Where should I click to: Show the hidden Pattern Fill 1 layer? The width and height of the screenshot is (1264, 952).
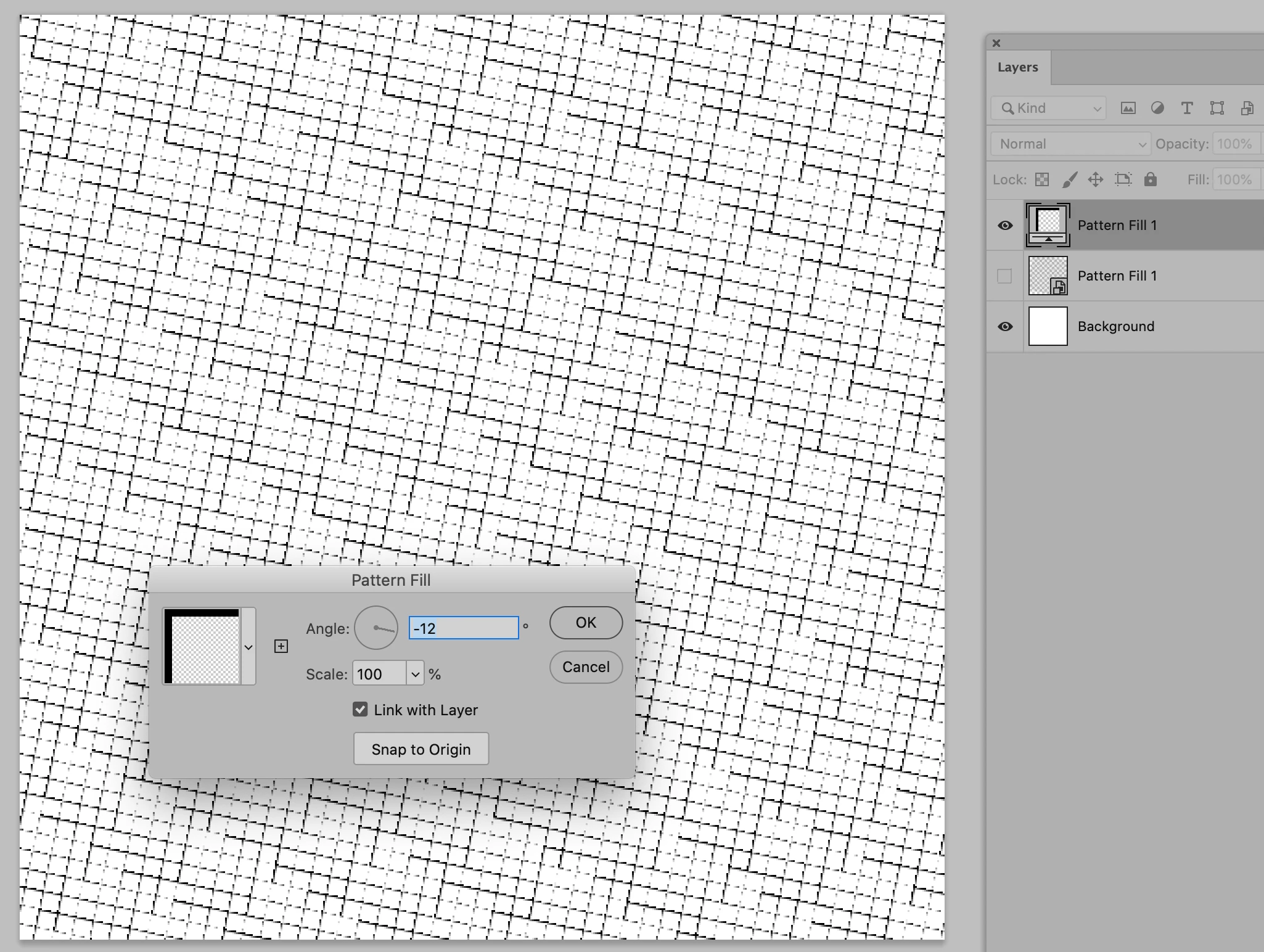coord(1004,276)
